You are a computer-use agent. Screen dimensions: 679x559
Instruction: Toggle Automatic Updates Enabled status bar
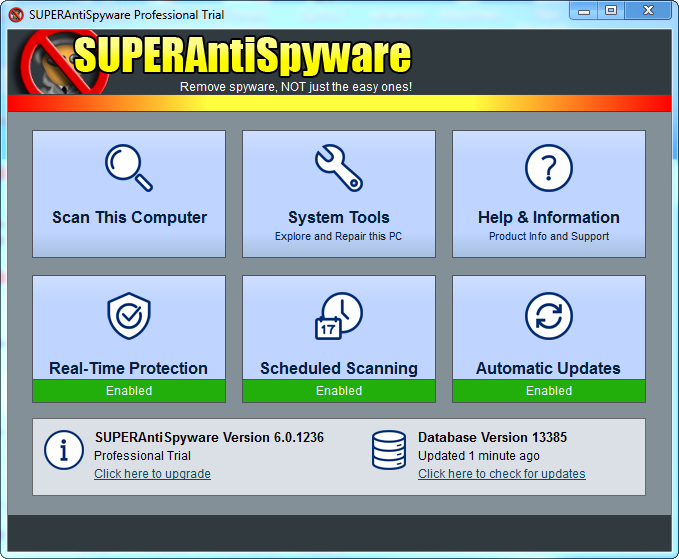(549, 391)
